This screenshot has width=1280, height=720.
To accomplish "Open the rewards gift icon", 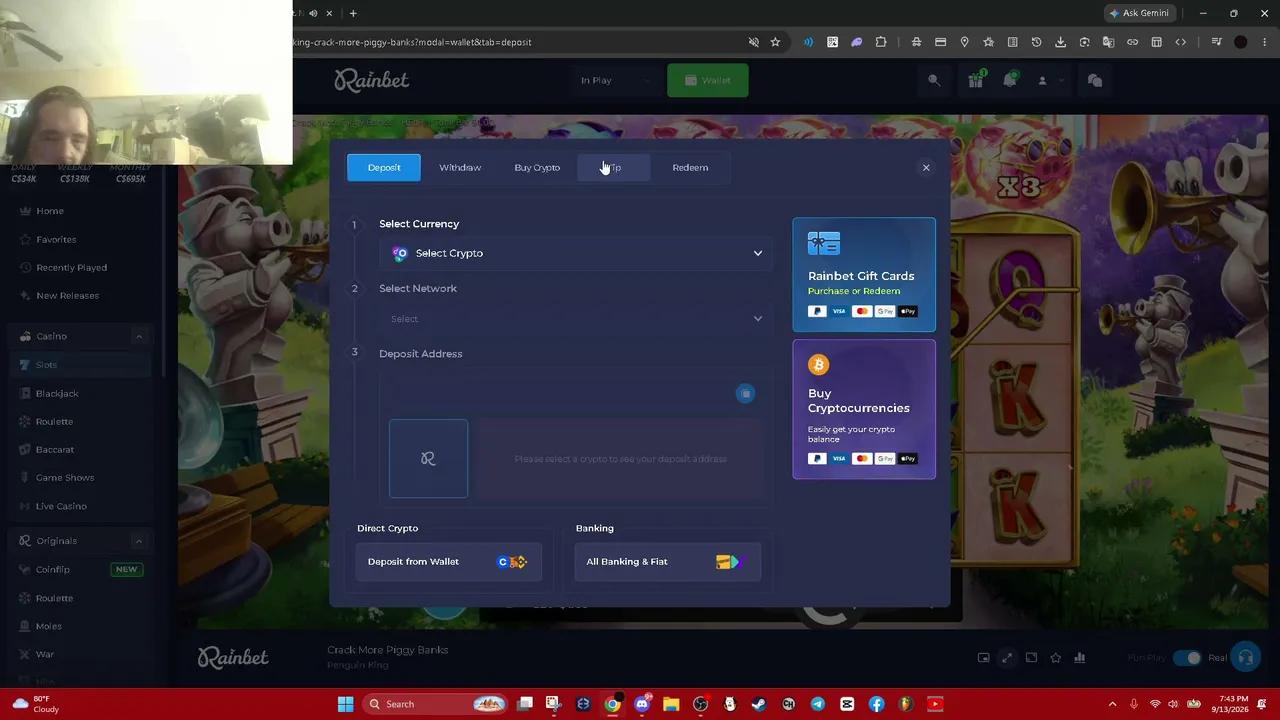I will (976, 80).
